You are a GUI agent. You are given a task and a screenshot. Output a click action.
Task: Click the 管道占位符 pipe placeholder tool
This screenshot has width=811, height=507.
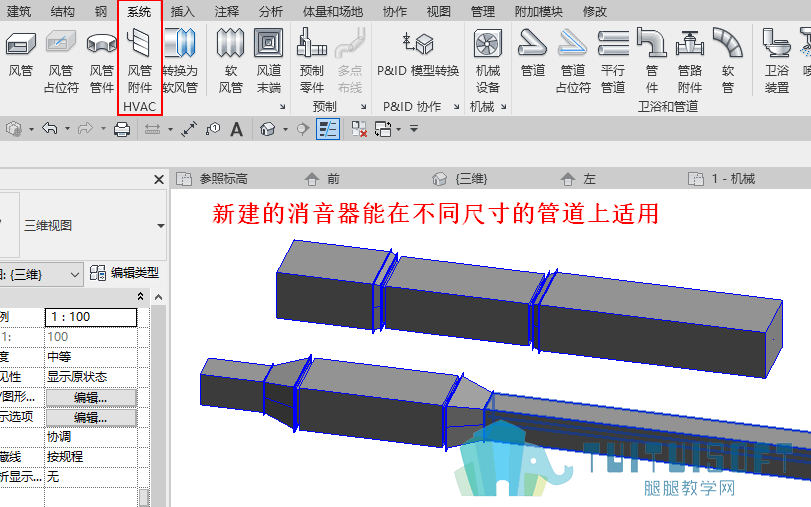(x=573, y=61)
